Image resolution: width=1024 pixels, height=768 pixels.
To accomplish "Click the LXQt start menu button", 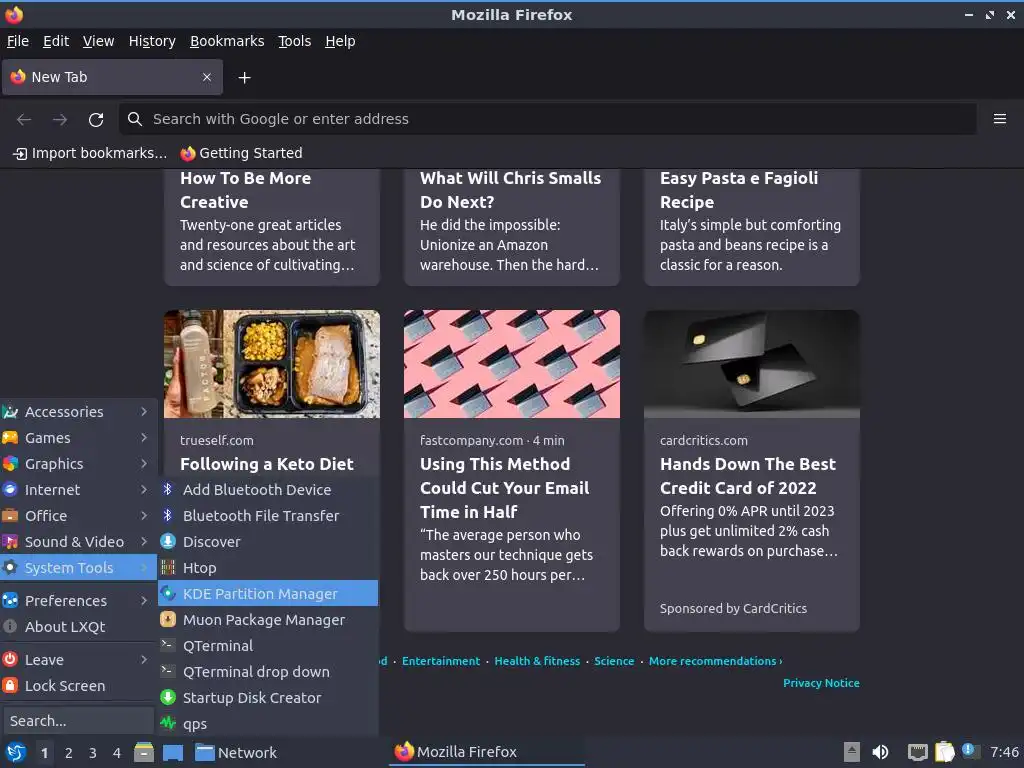I will tap(16, 753).
